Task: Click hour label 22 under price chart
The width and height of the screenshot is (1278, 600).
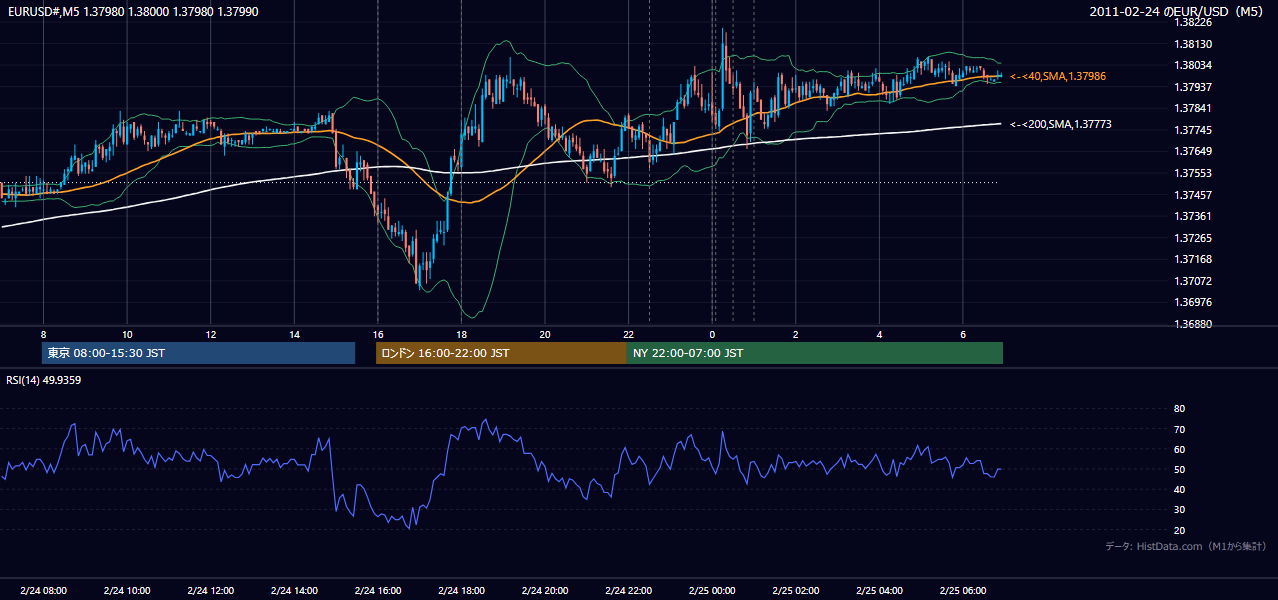Action: 628,334
